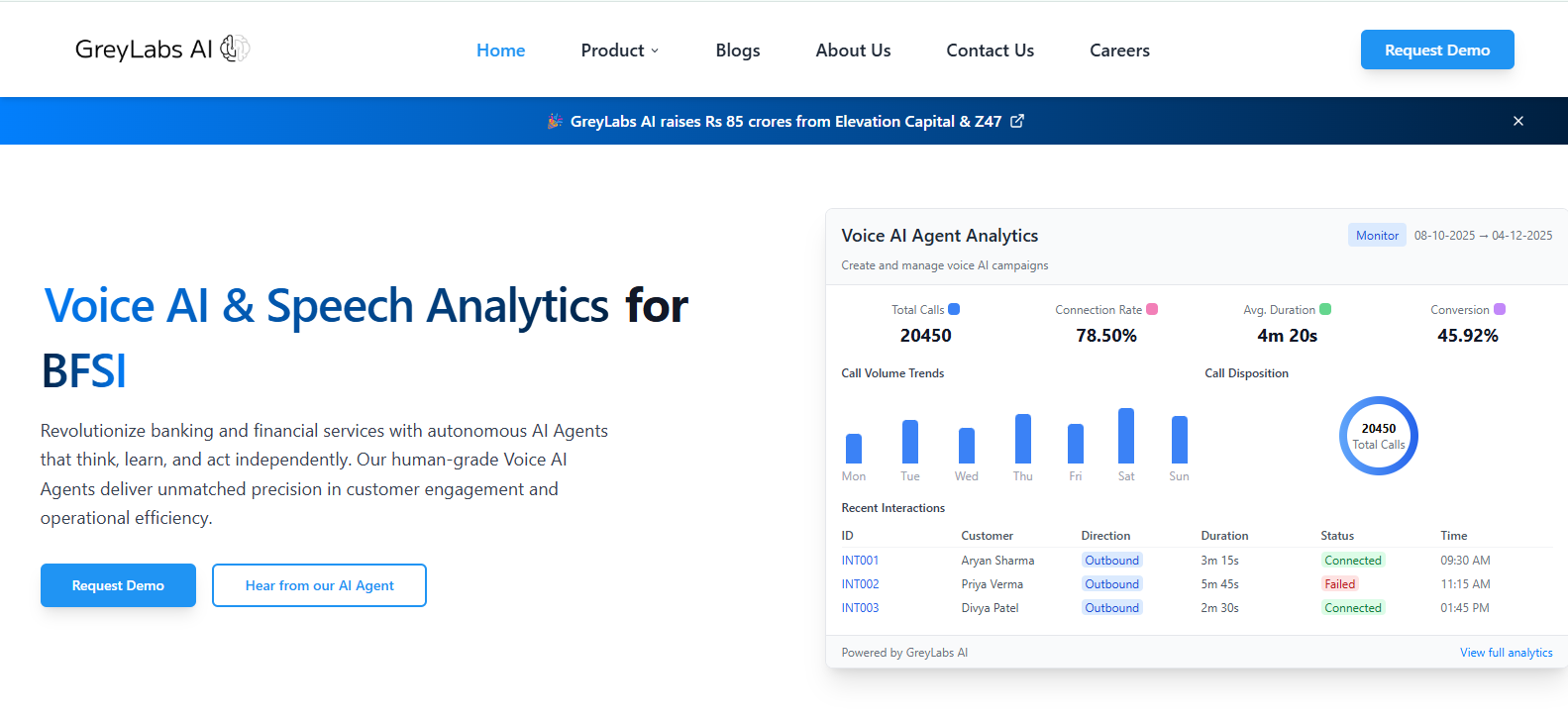Open the Careers page

(1120, 51)
